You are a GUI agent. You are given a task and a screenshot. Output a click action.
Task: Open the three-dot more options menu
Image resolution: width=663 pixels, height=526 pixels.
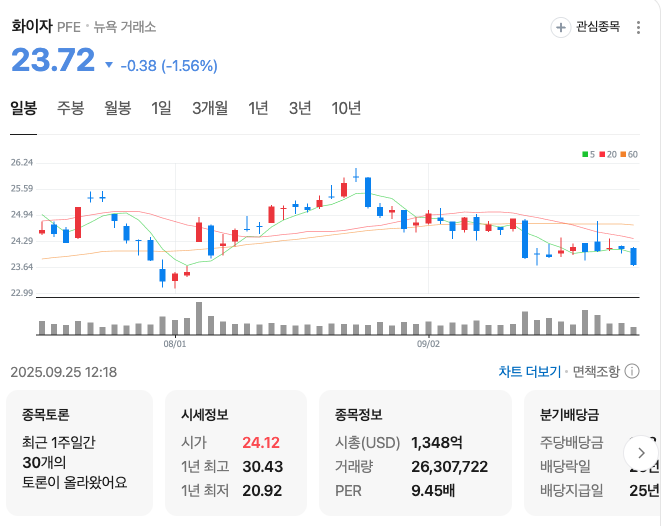(x=638, y=27)
